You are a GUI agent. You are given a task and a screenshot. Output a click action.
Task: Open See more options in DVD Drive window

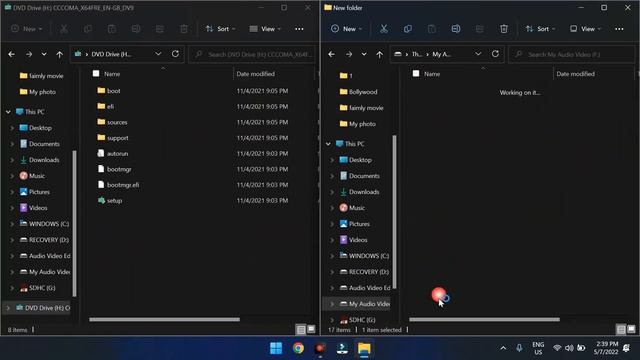point(299,29)
